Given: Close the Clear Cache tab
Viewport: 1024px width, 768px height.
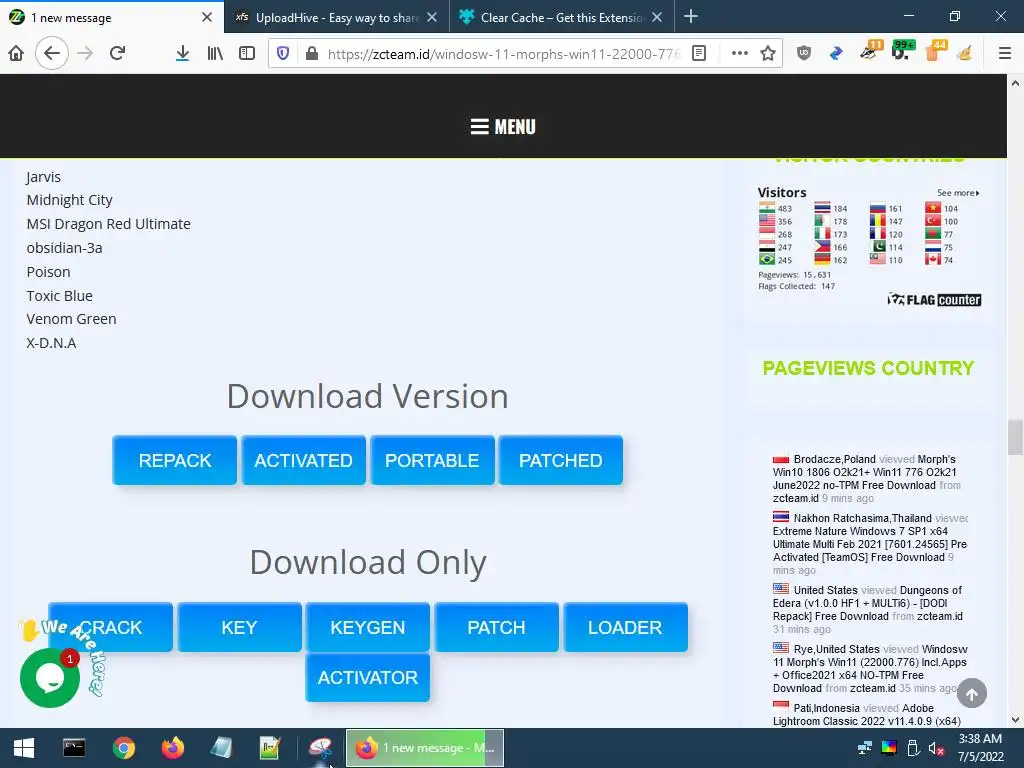Looking at the screenshot, I should point(657,18).
